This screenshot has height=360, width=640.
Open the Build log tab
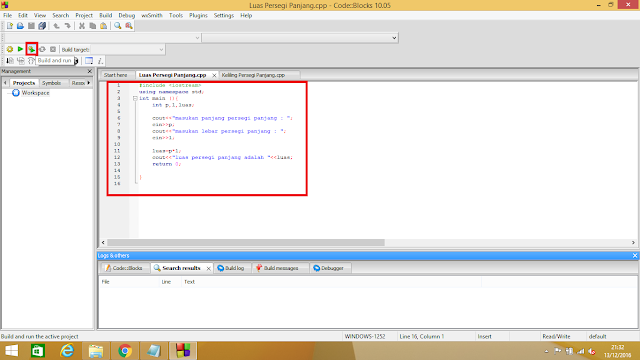click(231, 268)
